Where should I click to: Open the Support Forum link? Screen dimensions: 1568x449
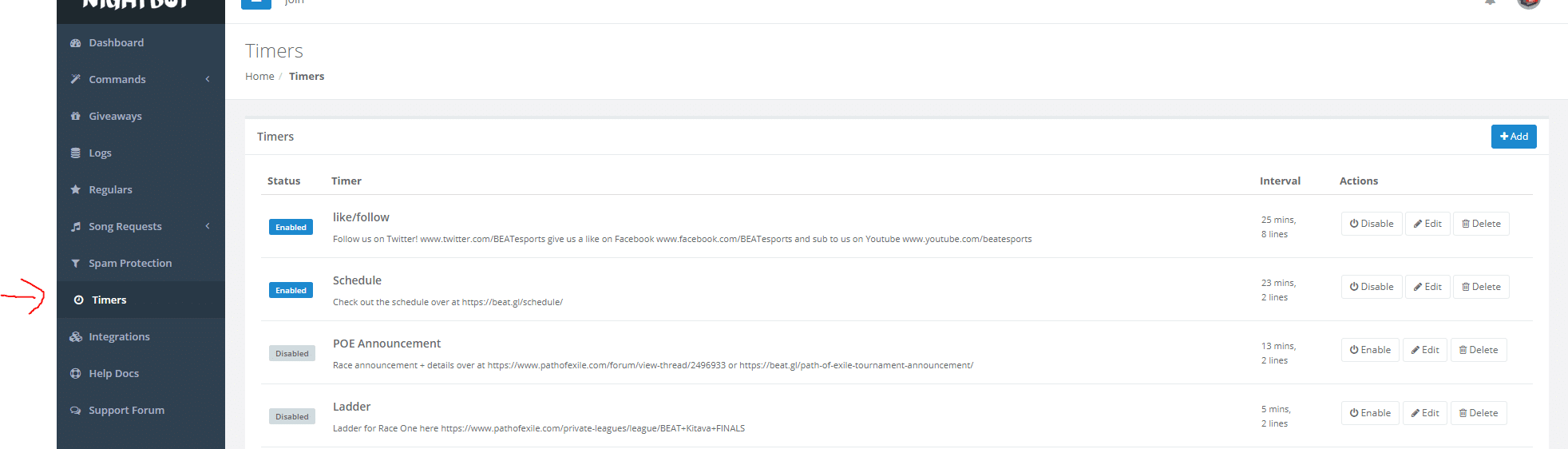coord(141,410)
